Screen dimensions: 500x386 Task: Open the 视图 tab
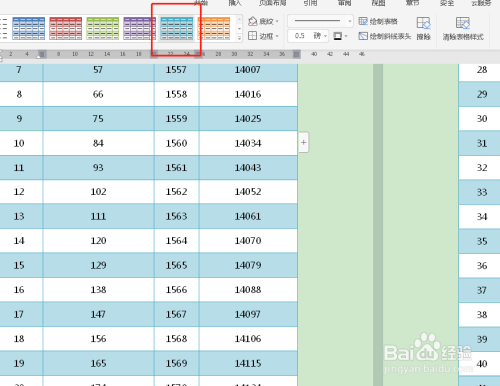coord(378,3)
